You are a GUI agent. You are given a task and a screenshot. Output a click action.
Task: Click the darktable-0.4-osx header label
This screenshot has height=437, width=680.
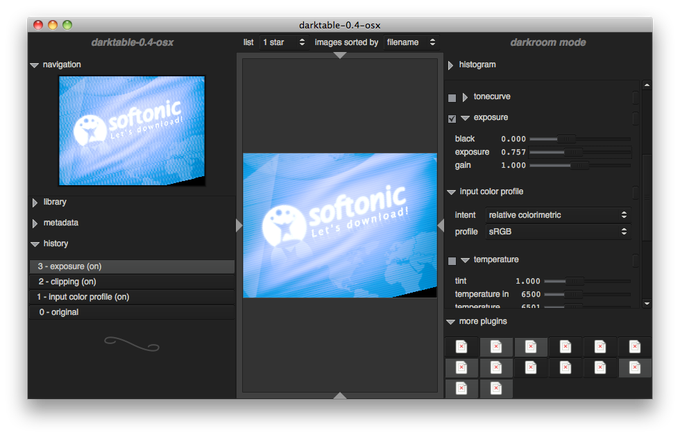[x=132, y=42]
